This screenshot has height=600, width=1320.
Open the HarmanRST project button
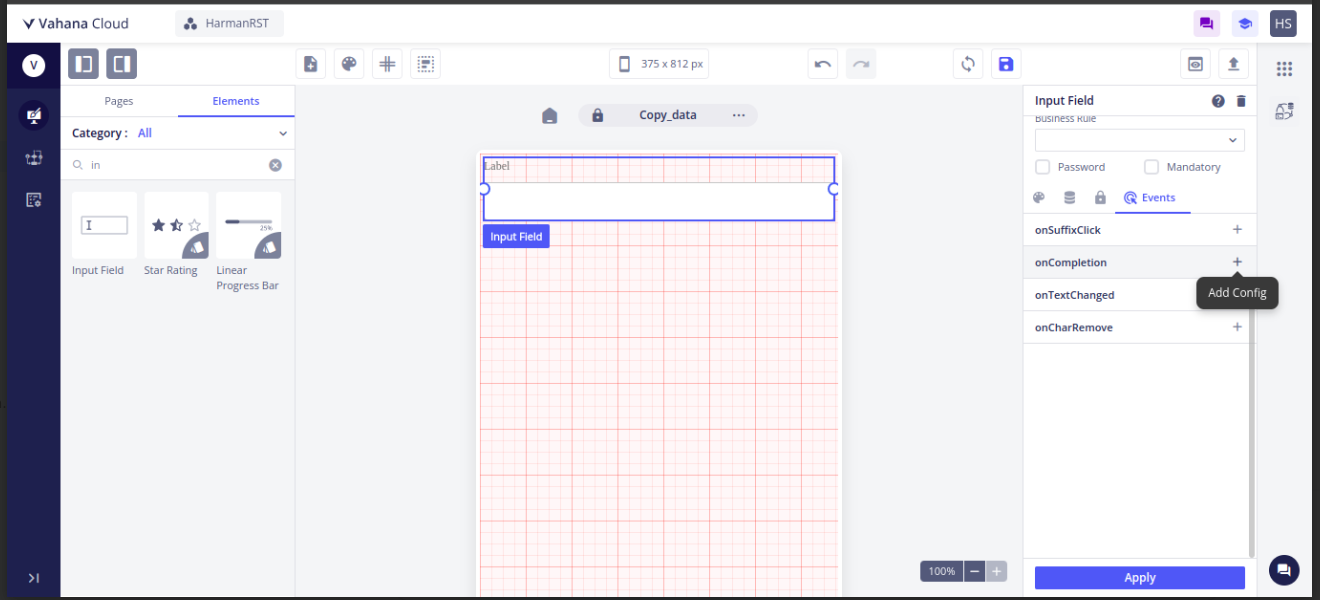[x=229, y=23]
